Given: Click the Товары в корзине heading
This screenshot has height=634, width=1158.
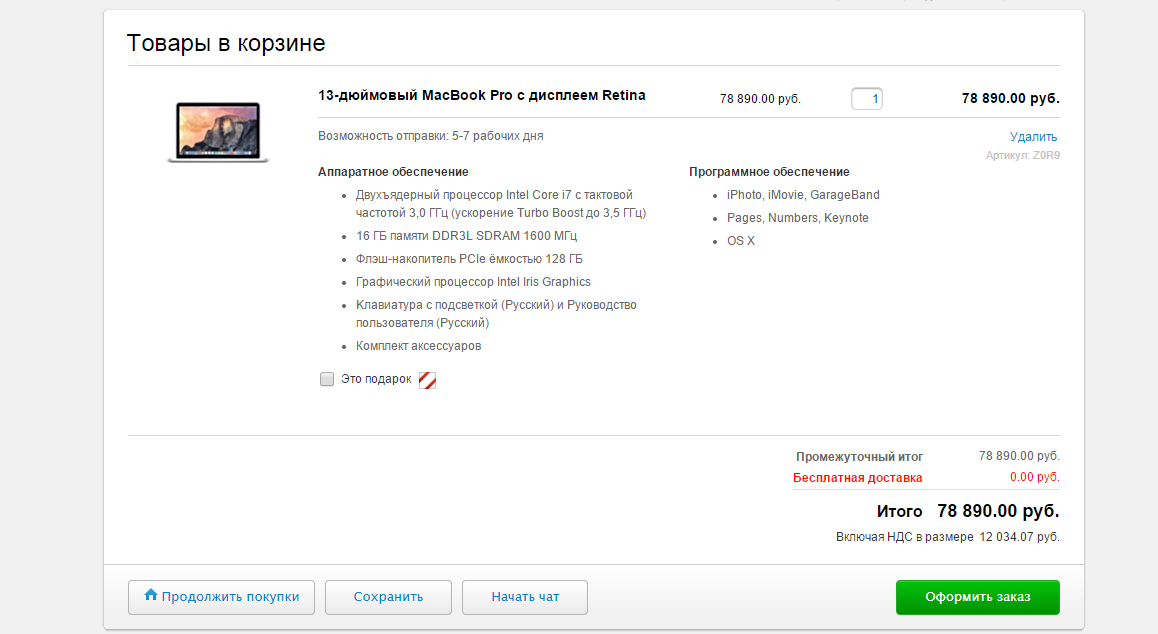Looking at the screenshot, I should pyautogui.click(x=226, y=43).
